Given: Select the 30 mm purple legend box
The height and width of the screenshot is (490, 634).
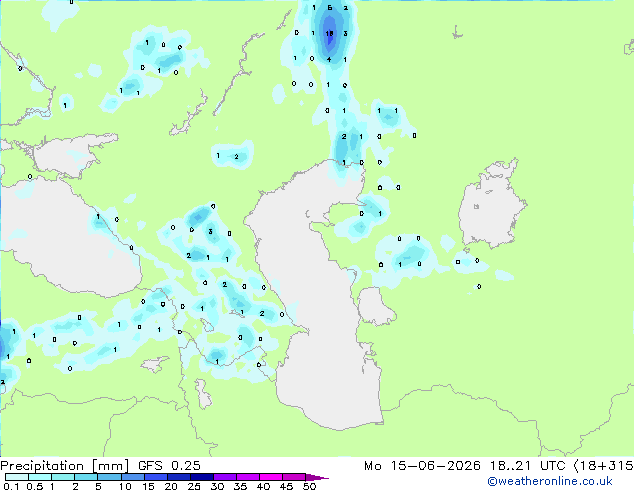Looking at the screenshot, I should click(225, 477).
